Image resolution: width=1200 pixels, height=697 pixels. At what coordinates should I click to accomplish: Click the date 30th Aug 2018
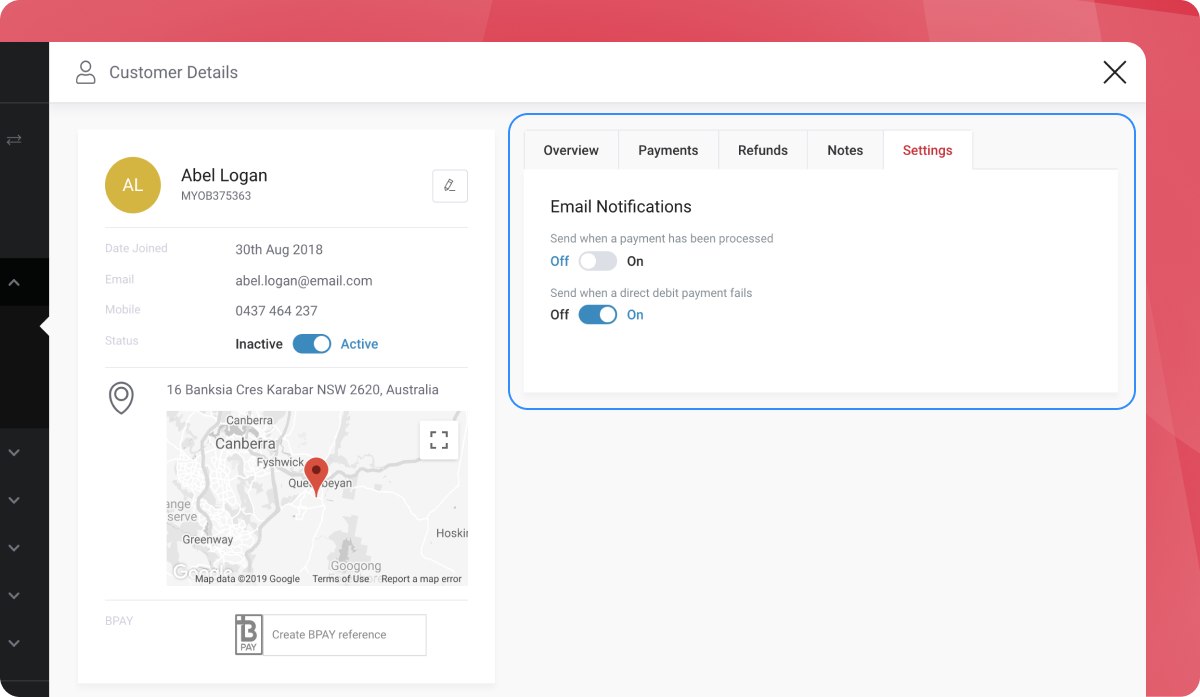click(x=279, y=250)
